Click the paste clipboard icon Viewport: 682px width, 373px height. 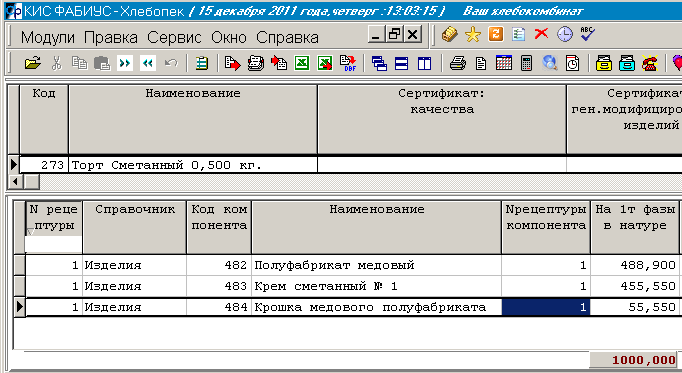[x=102, y=63]
